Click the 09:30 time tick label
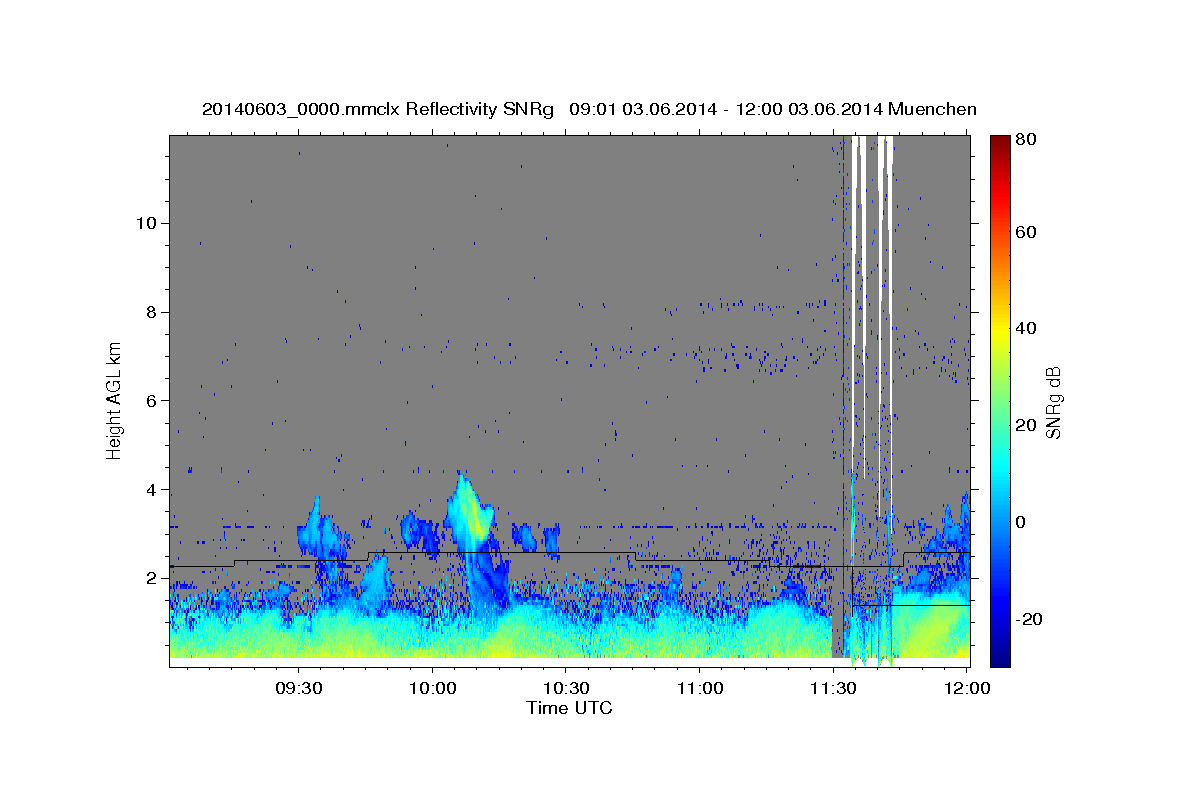 [299, 688]
